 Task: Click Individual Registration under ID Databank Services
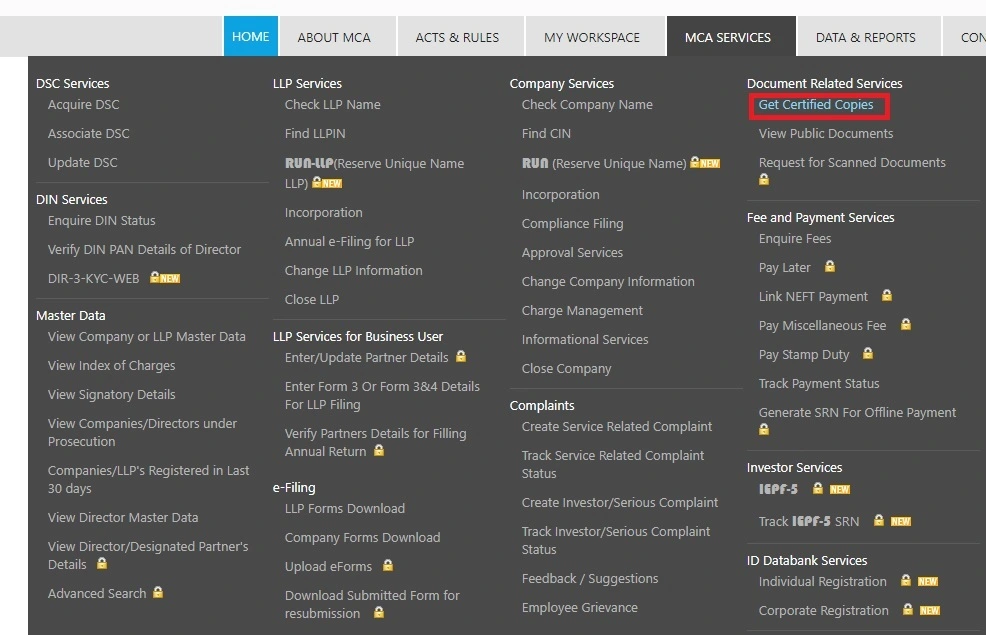[821, 581]
